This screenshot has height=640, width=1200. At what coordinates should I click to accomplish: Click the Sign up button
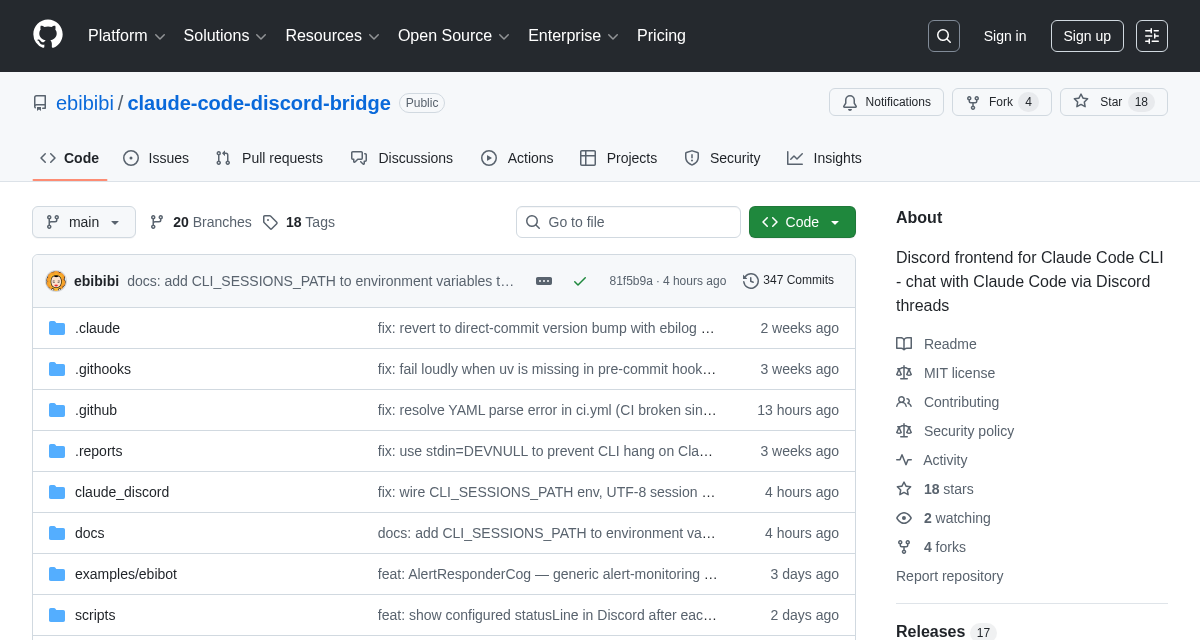1087,35
